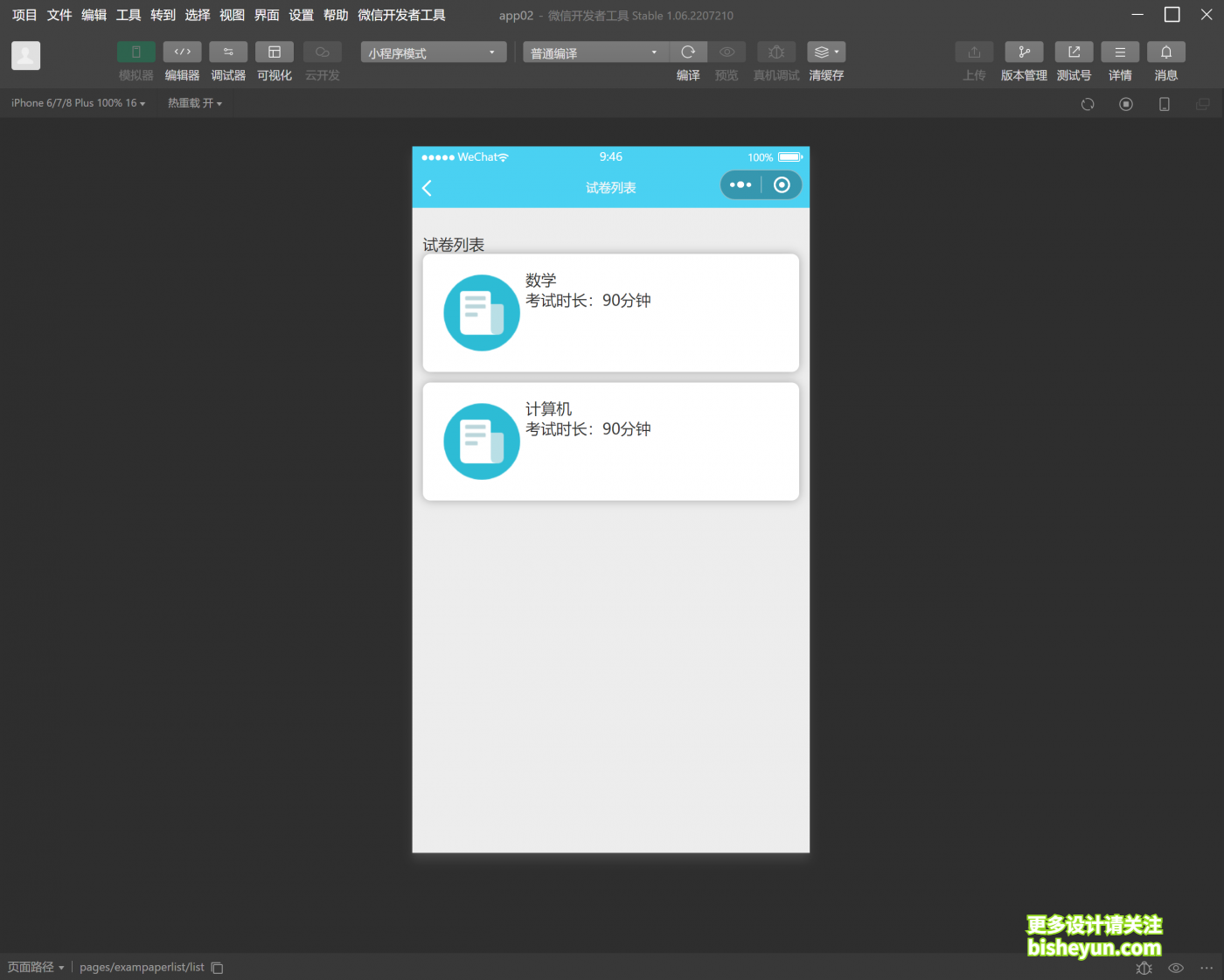Open version management icon
Viewport: 1224px width, 980px height.
pos(1024,52)
